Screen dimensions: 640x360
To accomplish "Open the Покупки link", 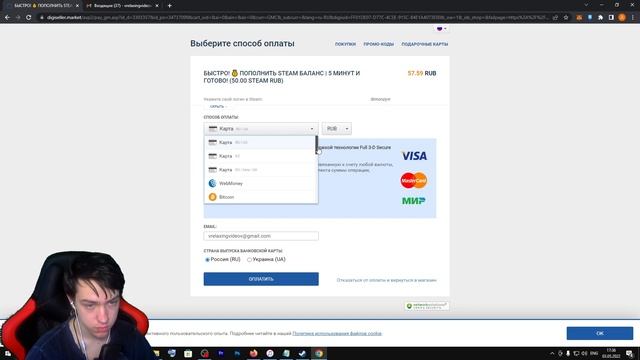I will [x=345, y=44].
